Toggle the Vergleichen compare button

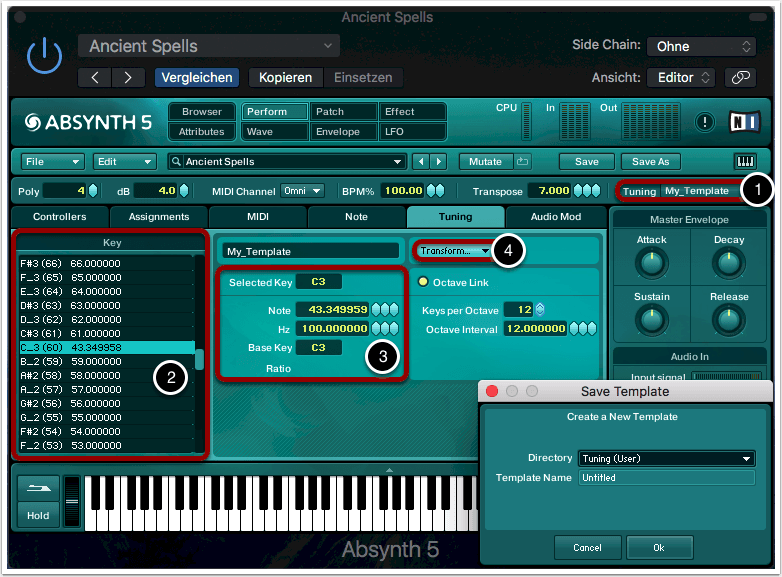pyautogui.click(x=195, y=77)
